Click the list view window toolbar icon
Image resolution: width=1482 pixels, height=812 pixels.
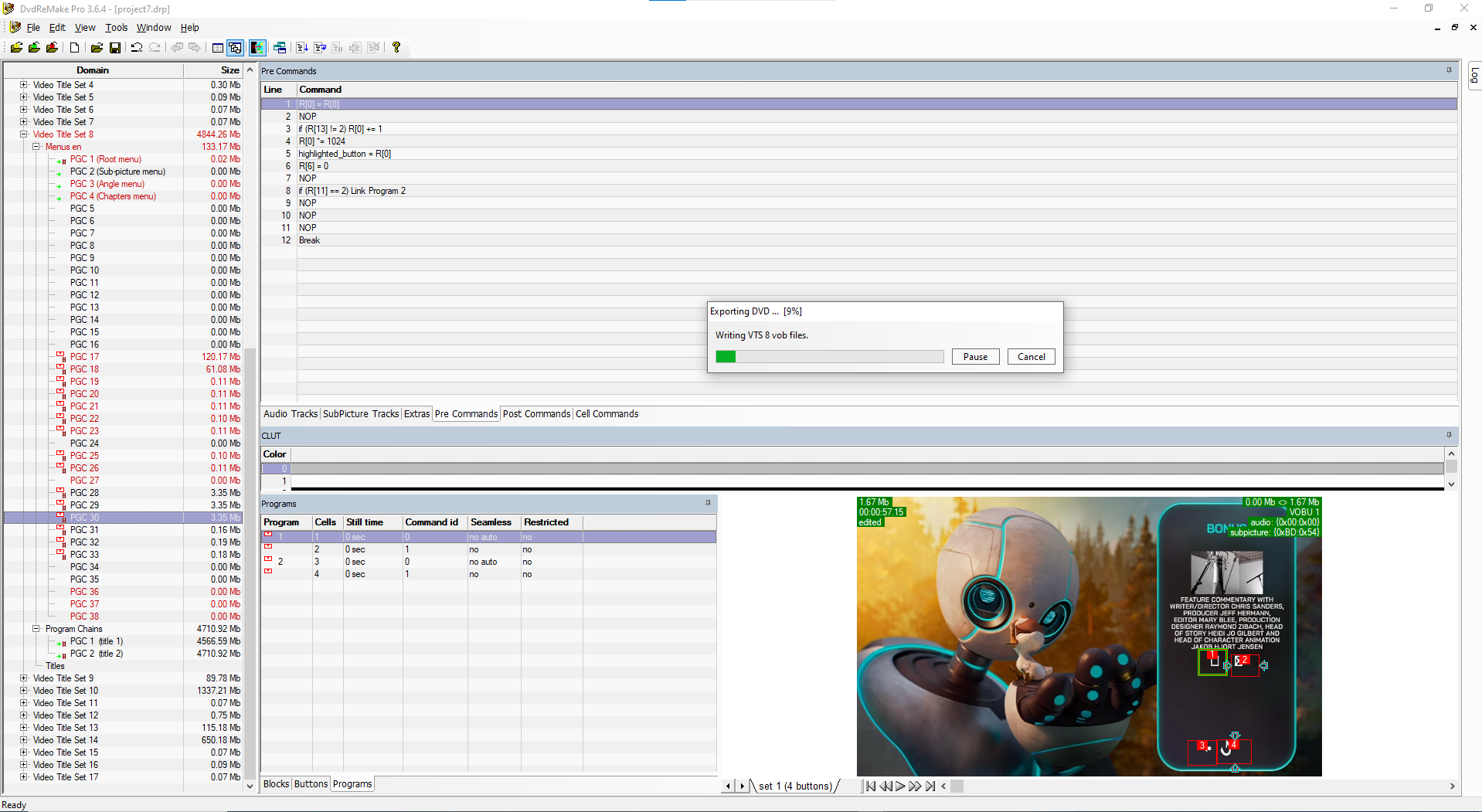tap(218, 48)
